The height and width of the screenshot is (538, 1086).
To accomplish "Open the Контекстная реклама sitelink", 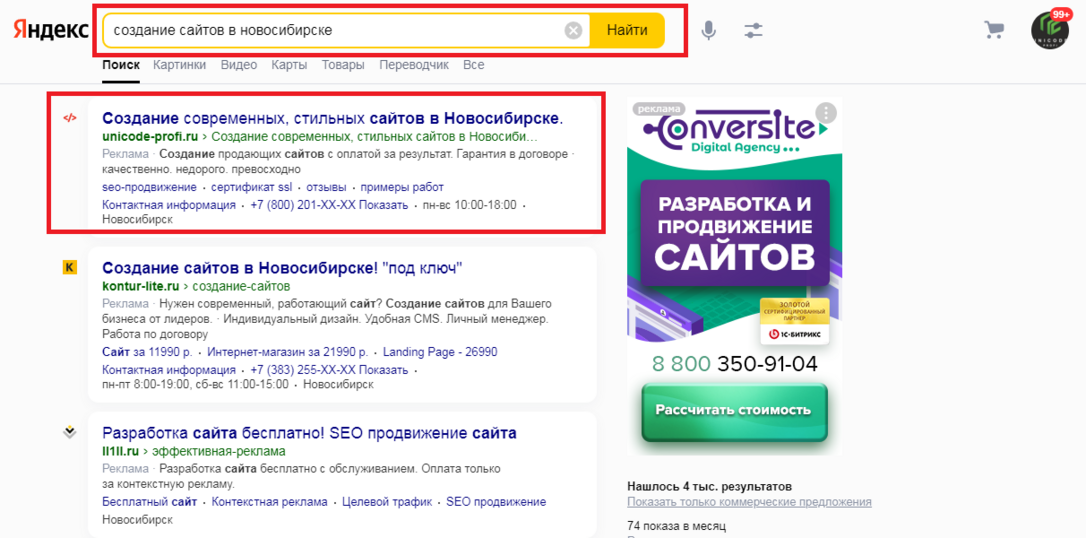I will (x=269, y=502).
